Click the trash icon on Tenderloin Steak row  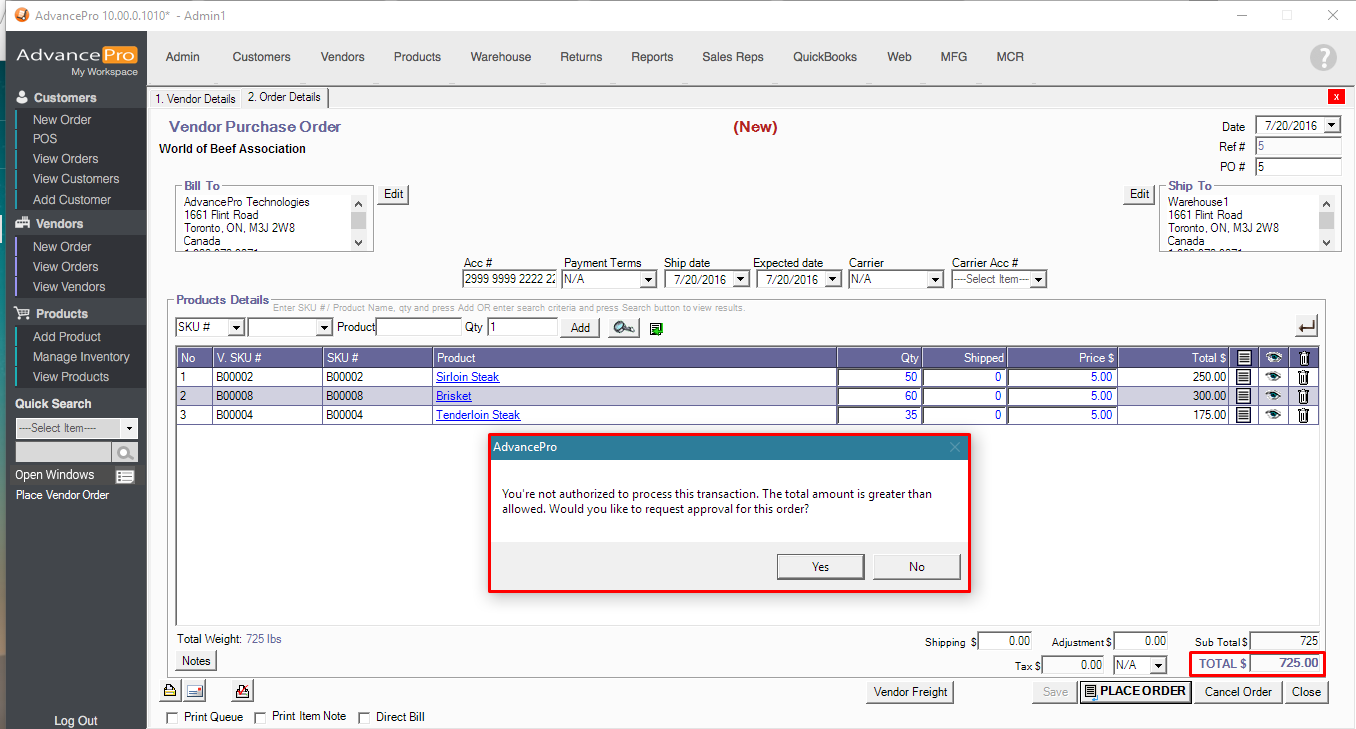point(1303,415)
